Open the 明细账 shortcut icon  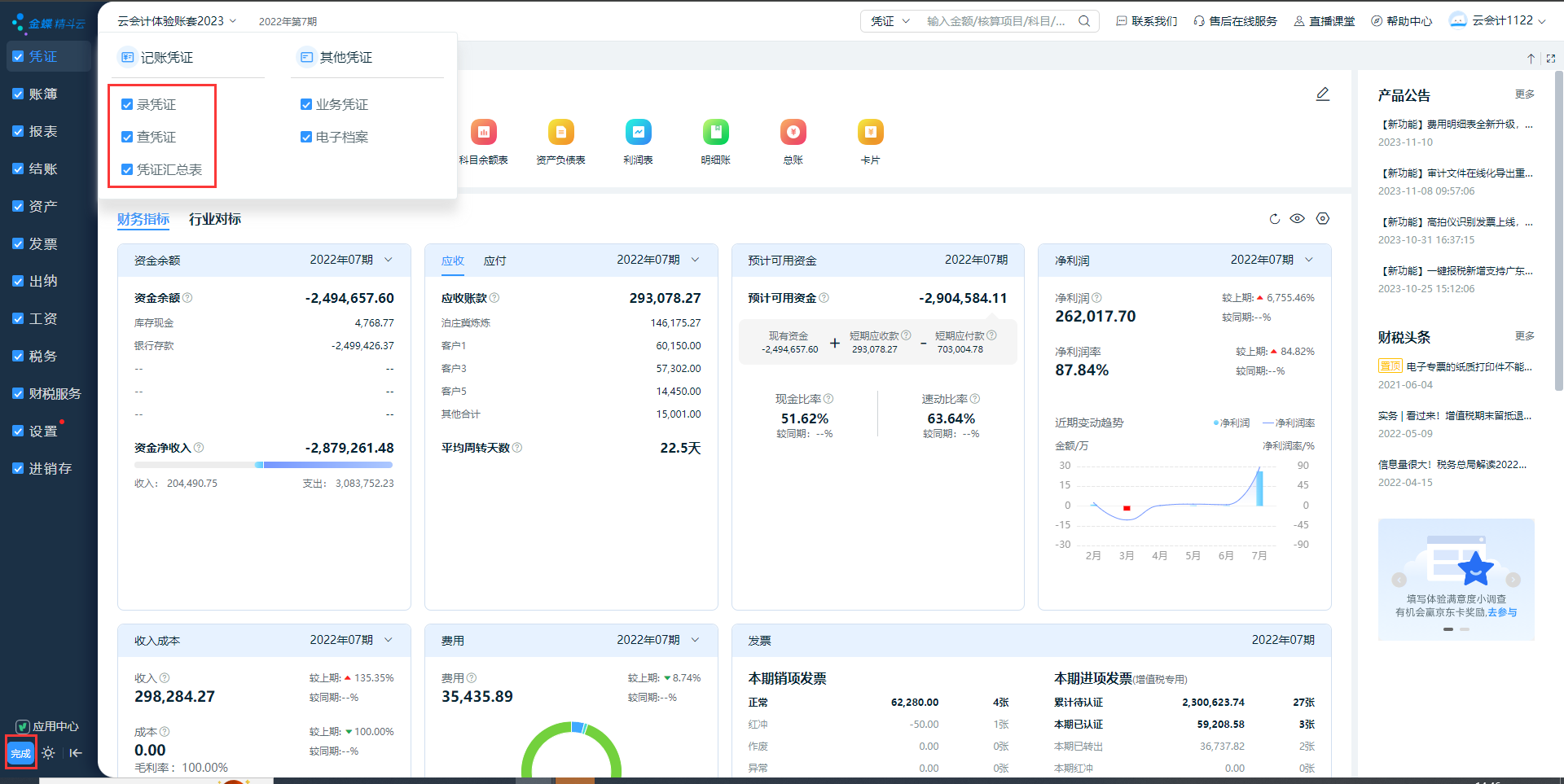(x=715, y=133)
